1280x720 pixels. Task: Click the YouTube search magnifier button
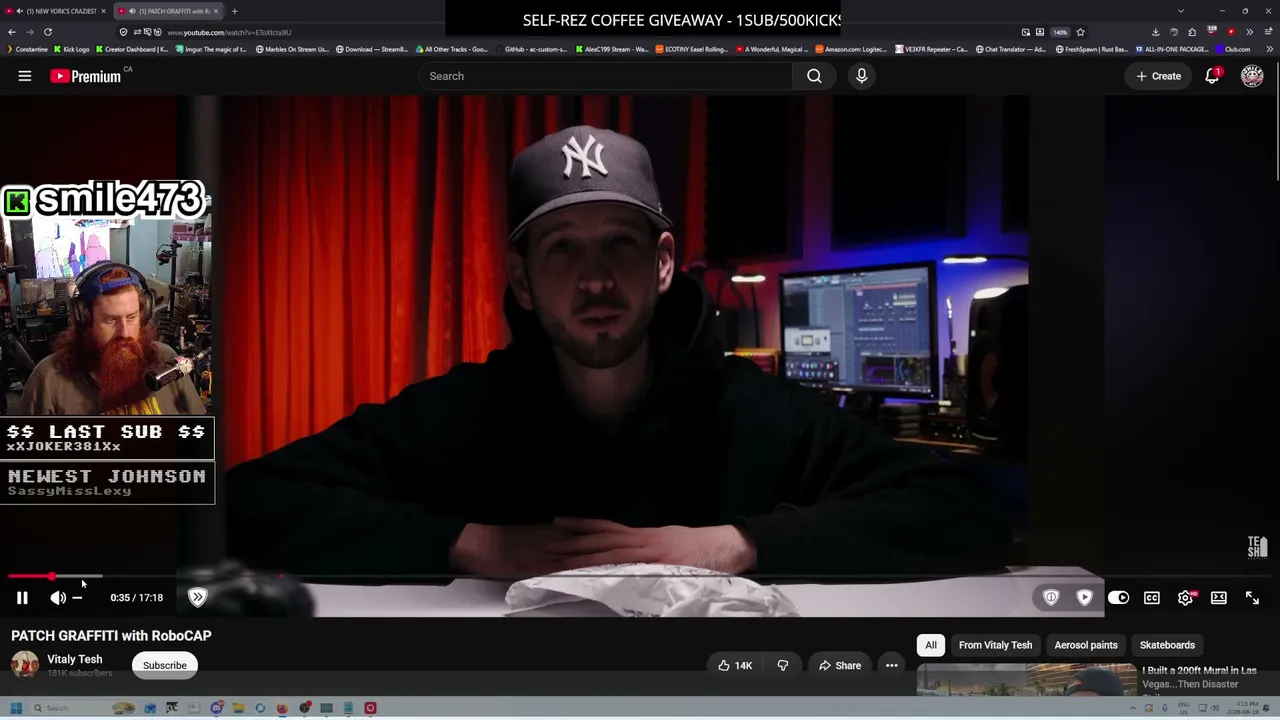[814, 76]
